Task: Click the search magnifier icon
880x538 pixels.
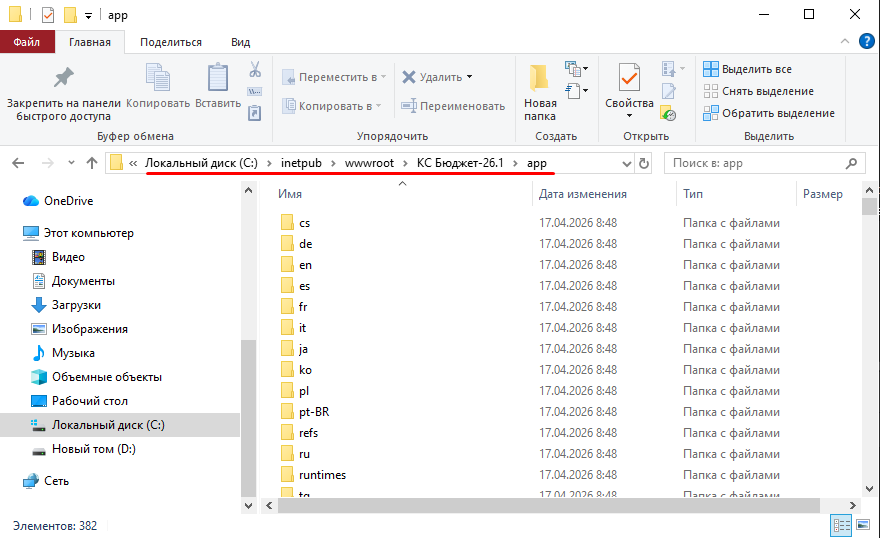Action: pos(851,163)
